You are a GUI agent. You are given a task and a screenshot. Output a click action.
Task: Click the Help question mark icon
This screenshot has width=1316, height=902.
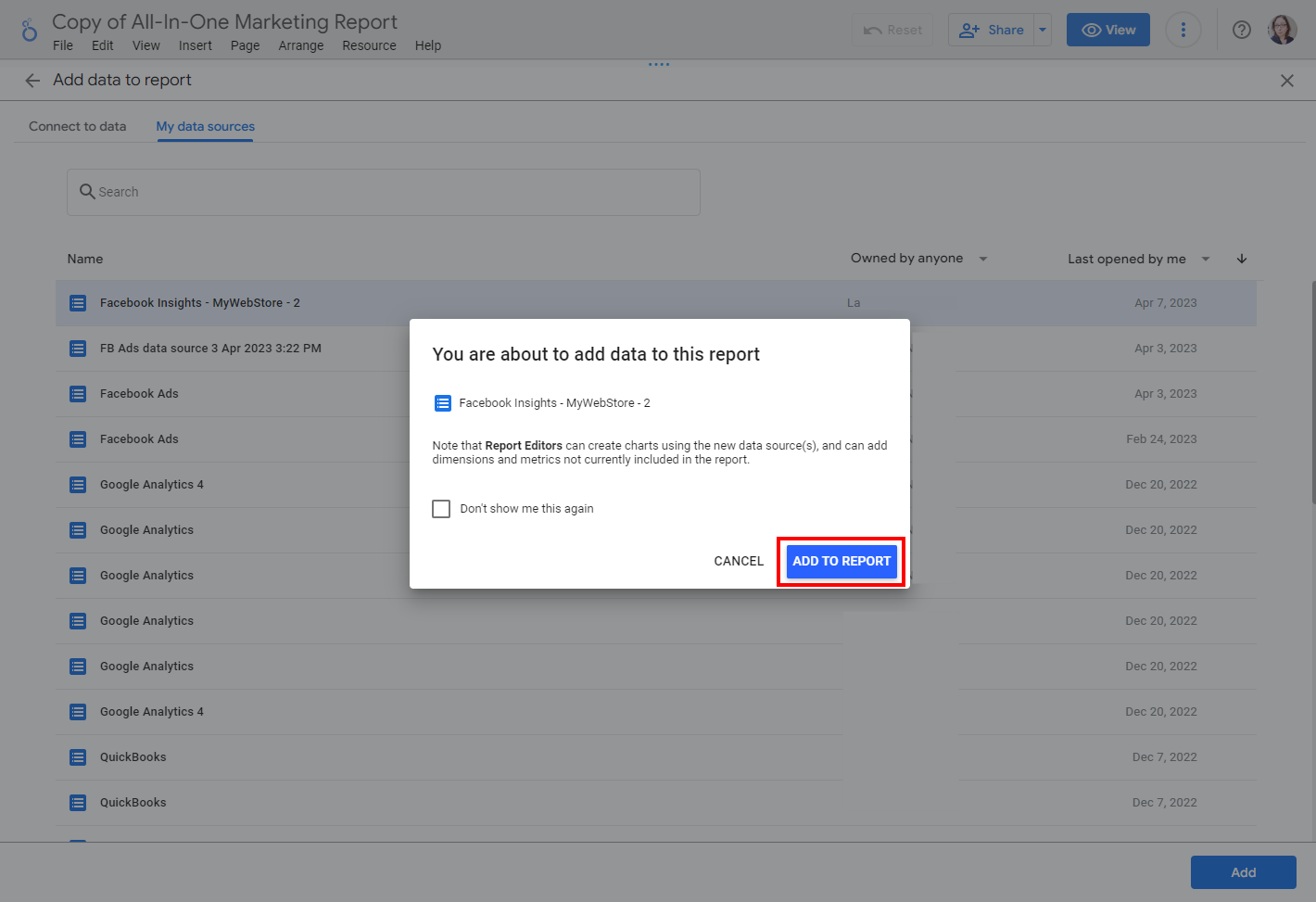tap(1241, 29)
